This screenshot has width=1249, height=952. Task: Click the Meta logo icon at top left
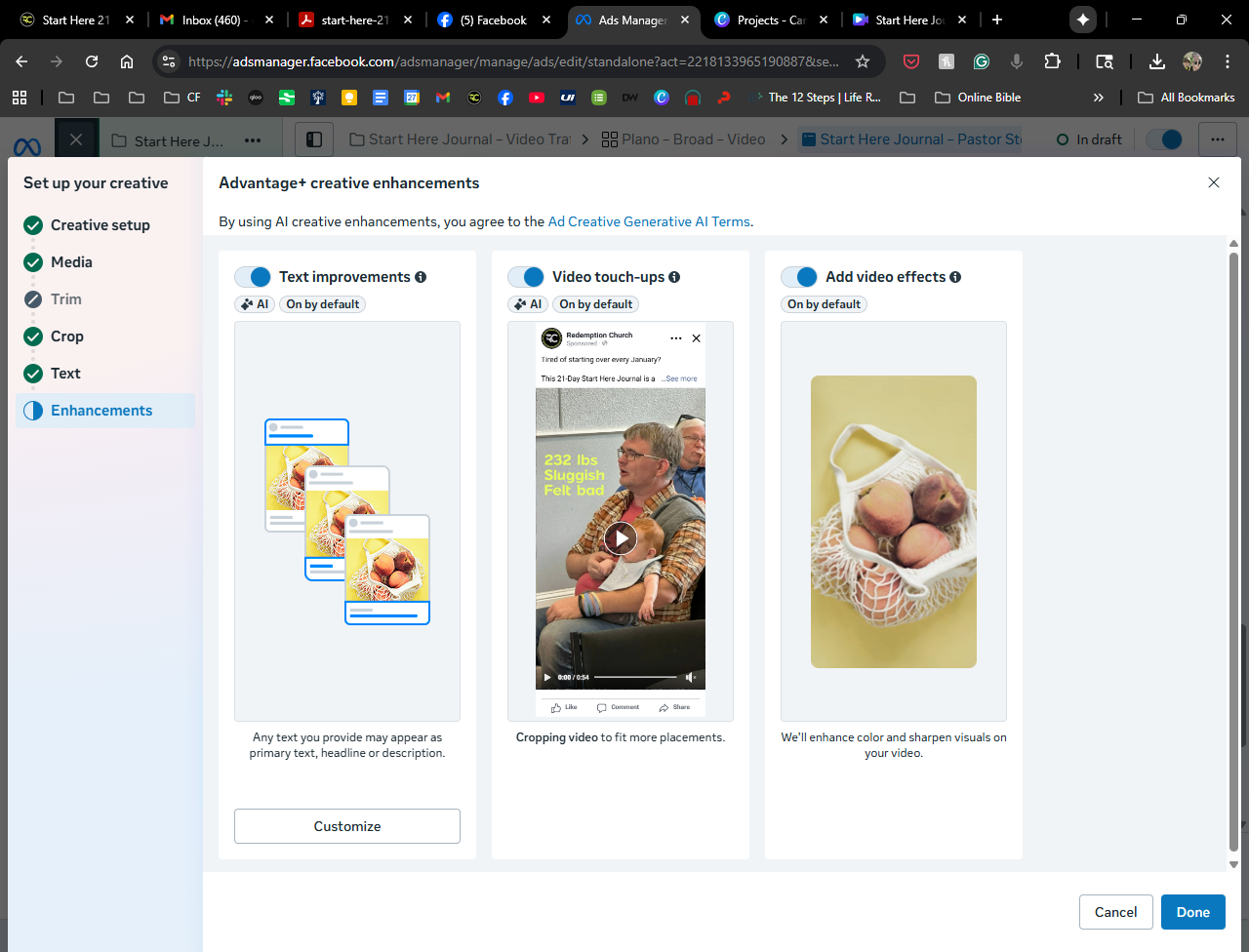(x=27, y=146)
